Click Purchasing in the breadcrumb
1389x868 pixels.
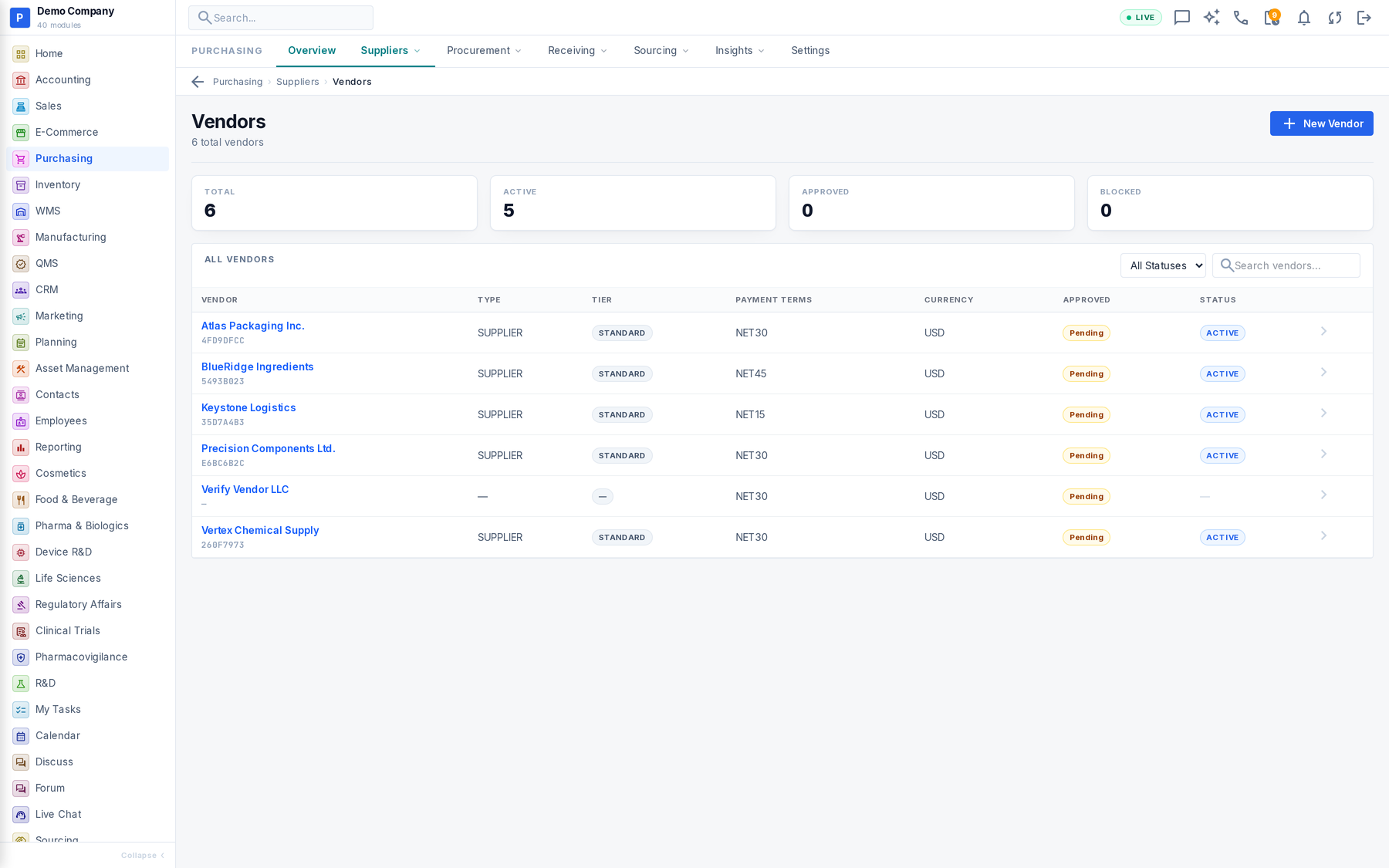point(238,82)
